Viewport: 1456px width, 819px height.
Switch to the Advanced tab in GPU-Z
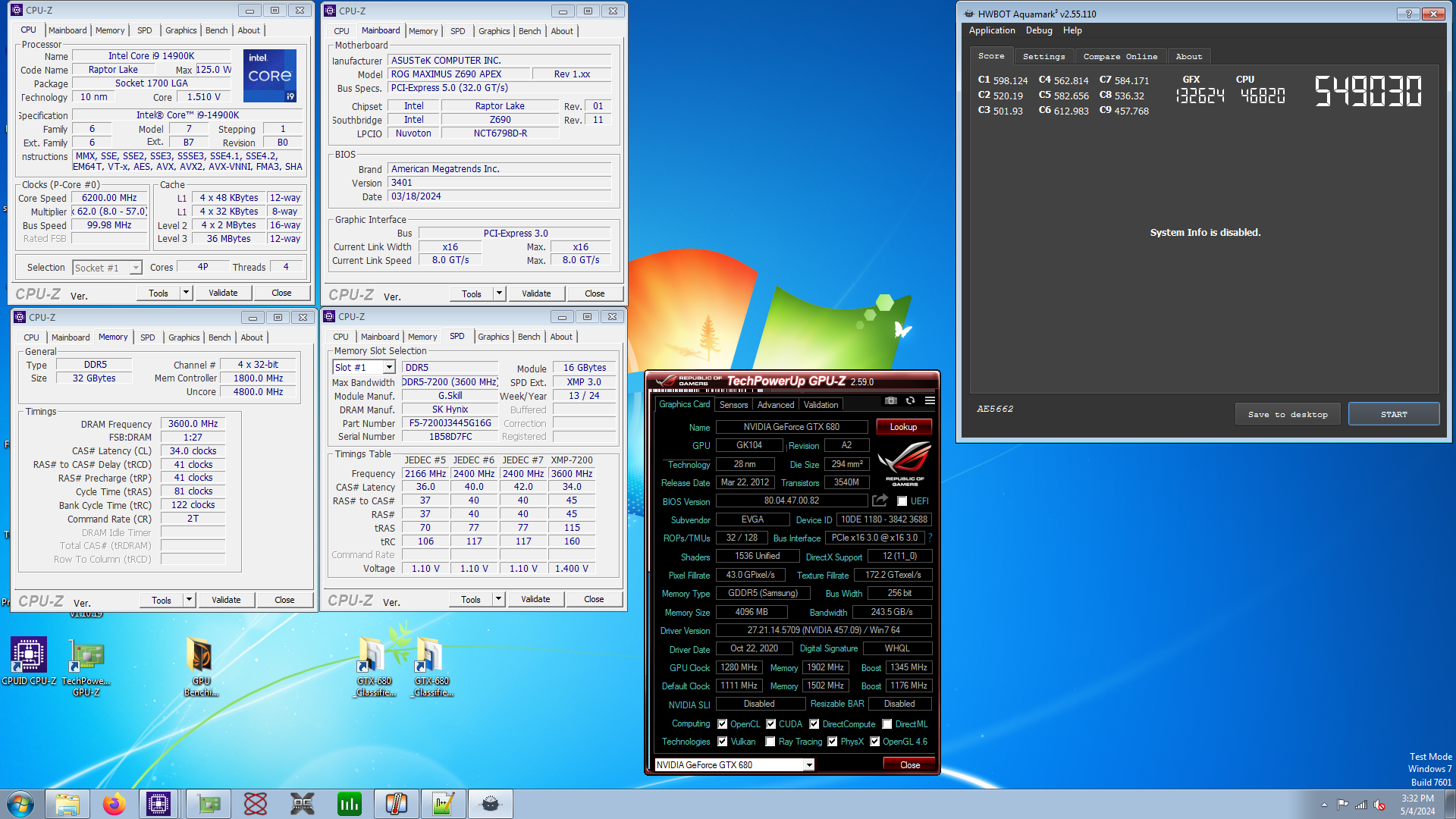[776, 405]
